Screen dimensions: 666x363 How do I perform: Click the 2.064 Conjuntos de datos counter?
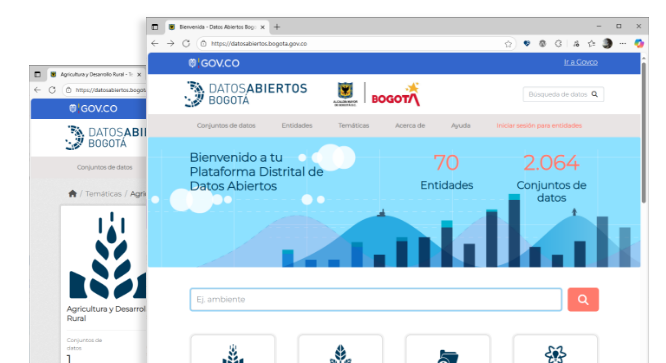pos(551,178)
